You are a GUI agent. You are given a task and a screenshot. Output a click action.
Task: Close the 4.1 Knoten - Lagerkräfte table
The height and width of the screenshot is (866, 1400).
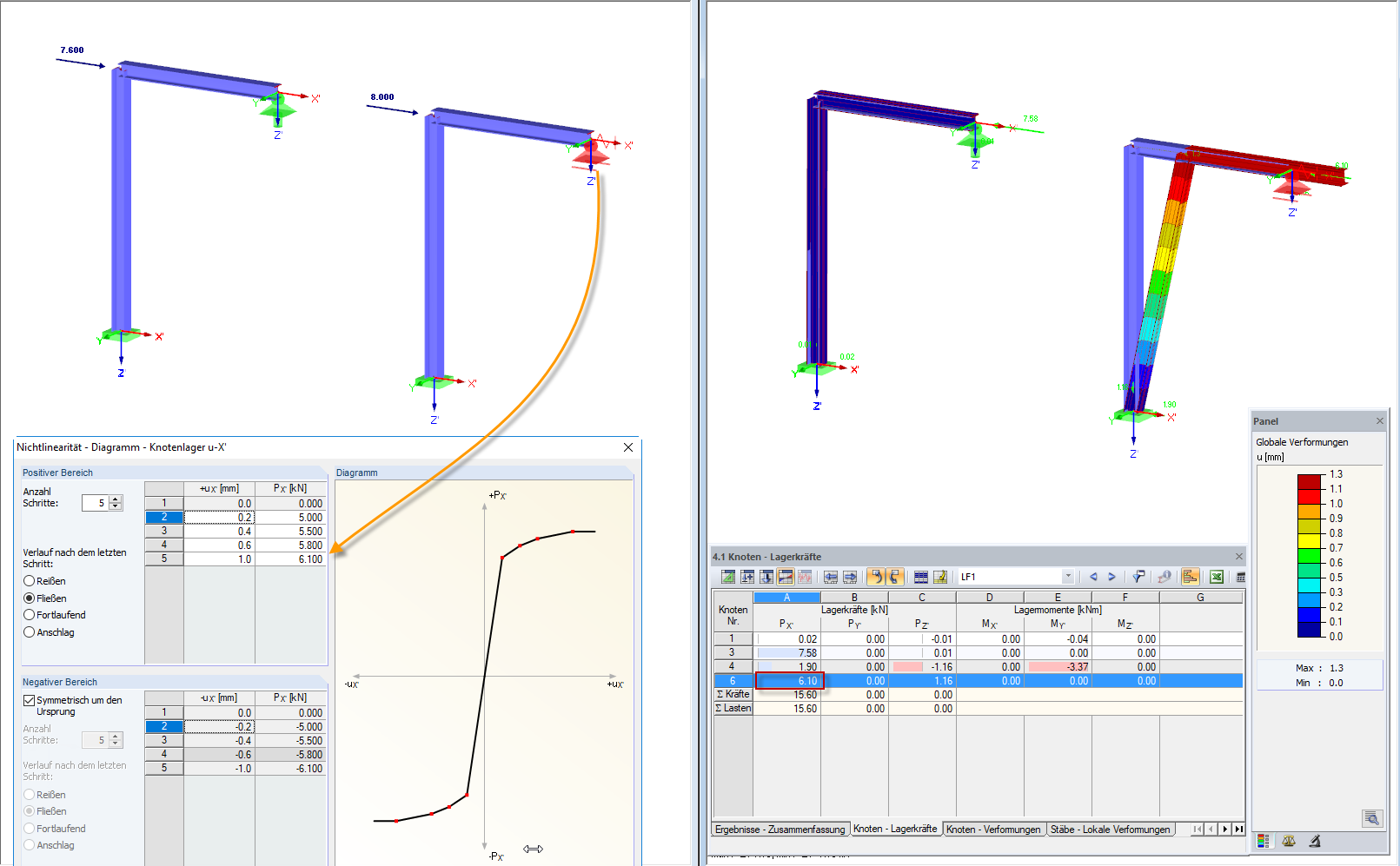coord(1239,557)
